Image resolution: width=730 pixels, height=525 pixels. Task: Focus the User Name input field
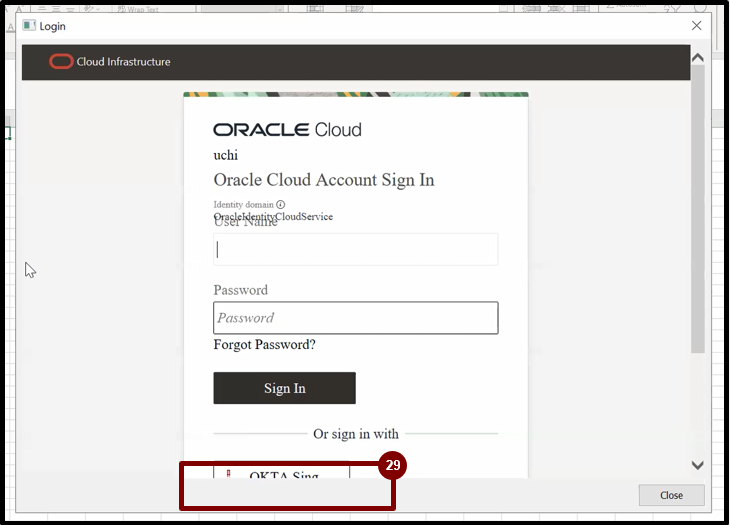click(x=355, y=250)
